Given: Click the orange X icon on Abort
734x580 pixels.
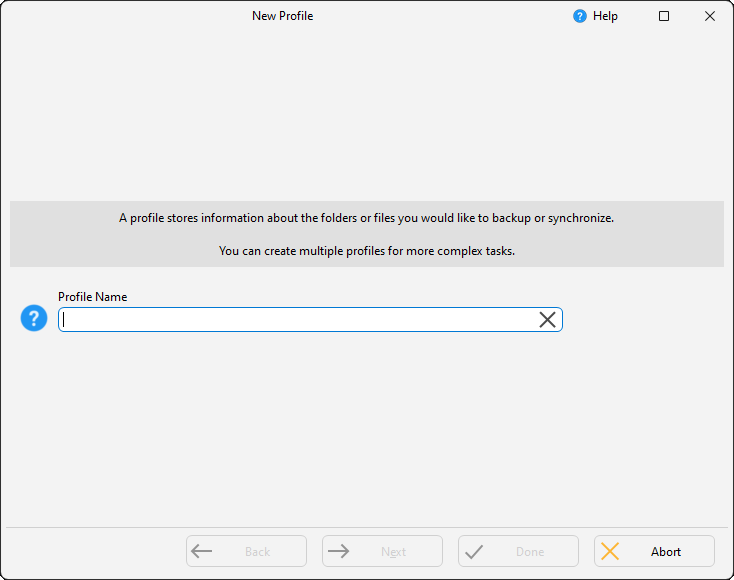Looking at the screenshot, I should tap(610, 551).
